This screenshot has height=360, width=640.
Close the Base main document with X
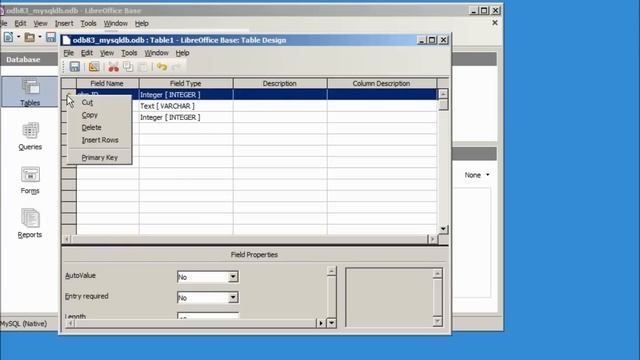(x=495, y=23)
